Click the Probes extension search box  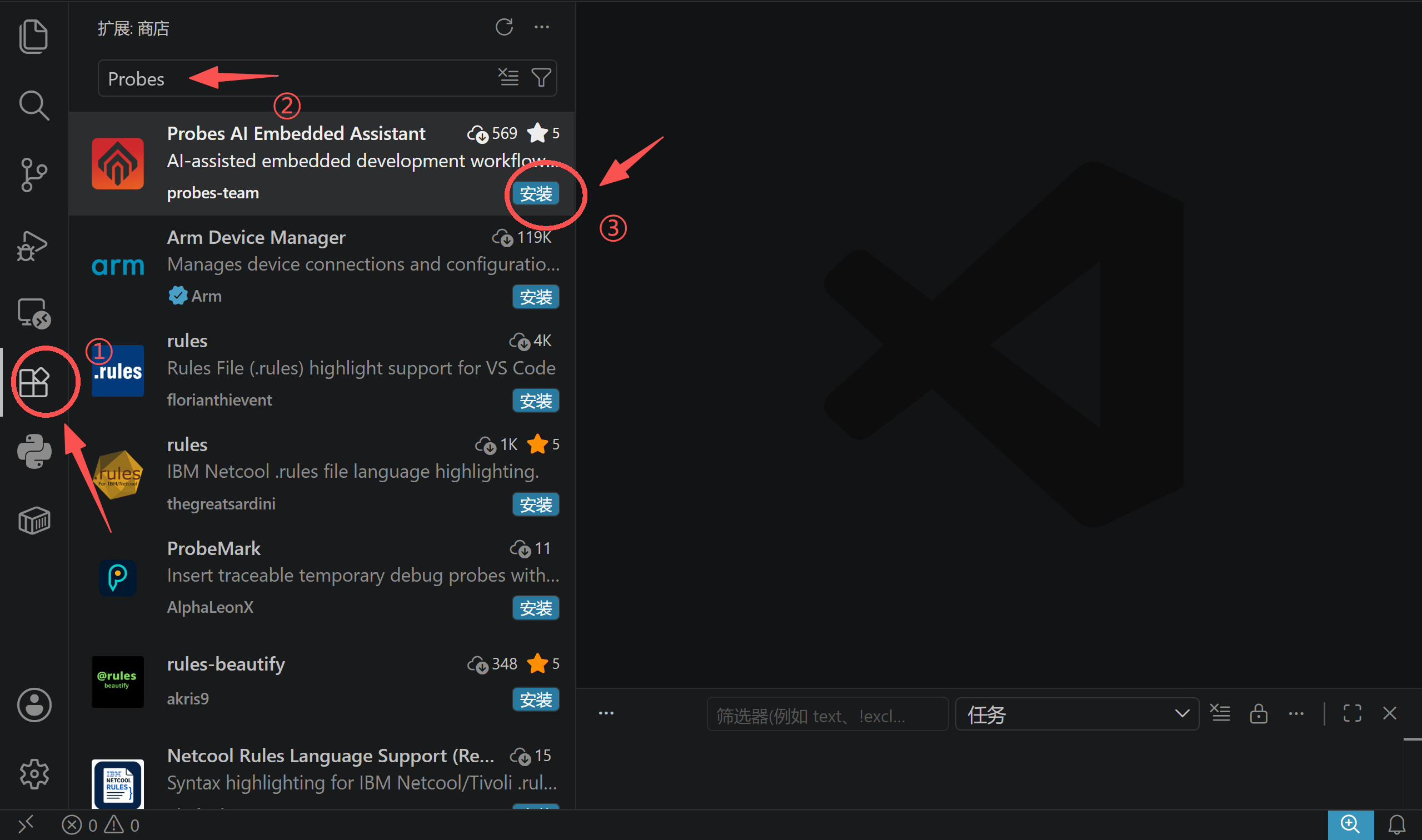[x=327, y=78]
